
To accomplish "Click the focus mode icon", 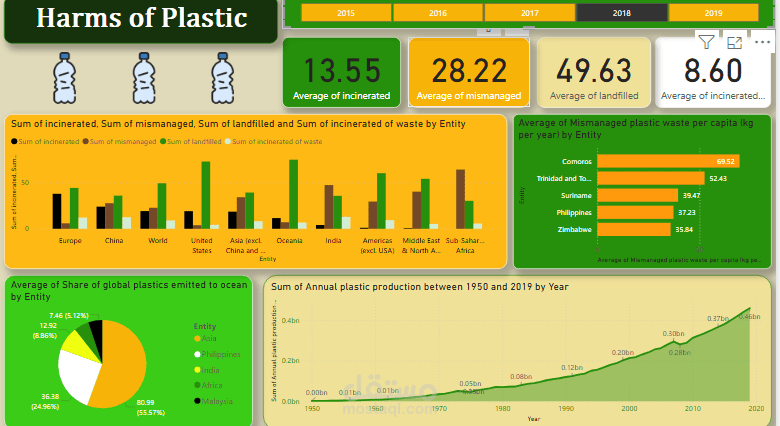I will point(734,43).
